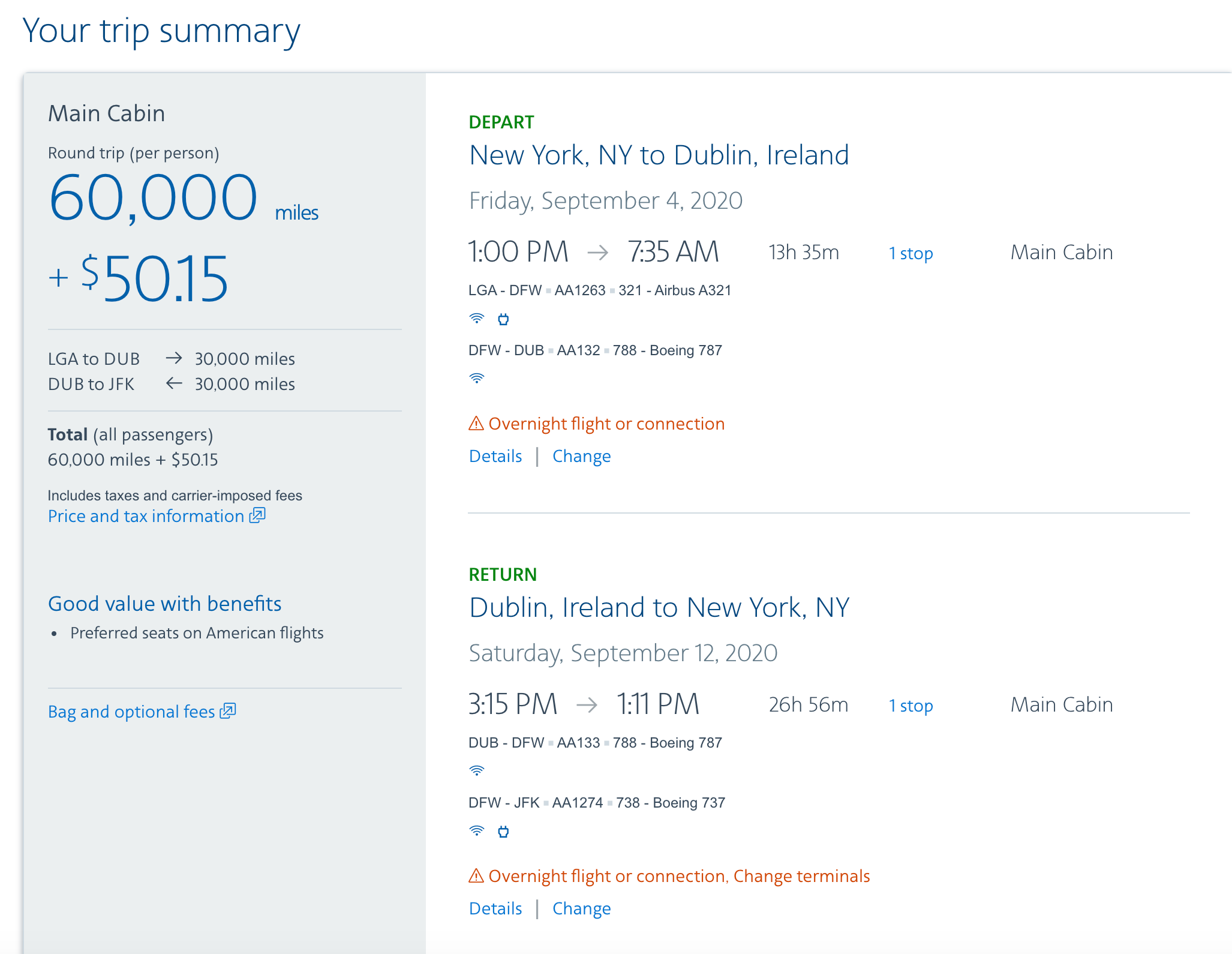
Task: Click external link icon beside Price and tax information
Action: tap(257, 515)
